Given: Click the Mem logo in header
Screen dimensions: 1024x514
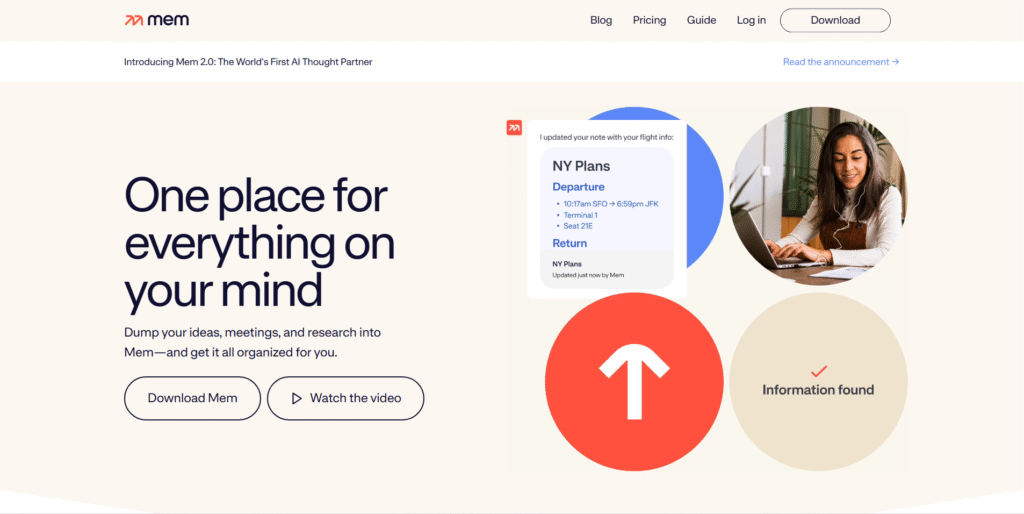Looking at the screenshot, I should 157,20.
